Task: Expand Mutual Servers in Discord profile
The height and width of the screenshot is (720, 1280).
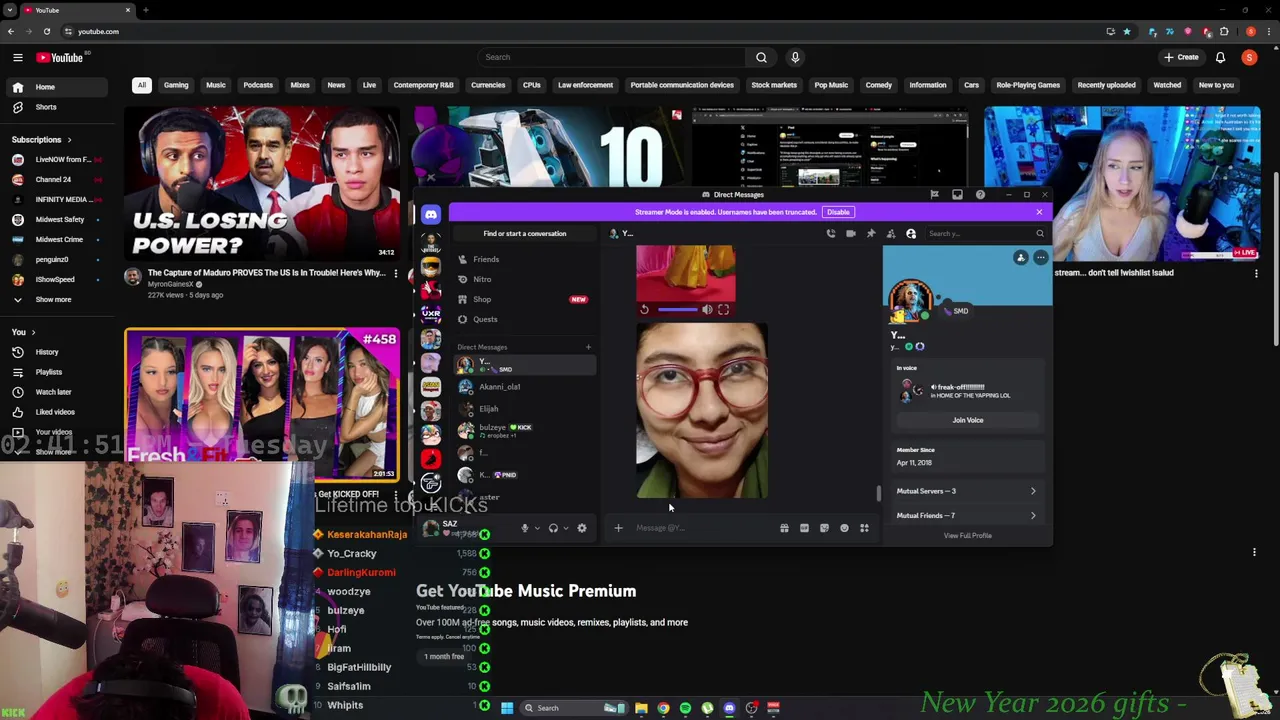Action: point(966,491)
